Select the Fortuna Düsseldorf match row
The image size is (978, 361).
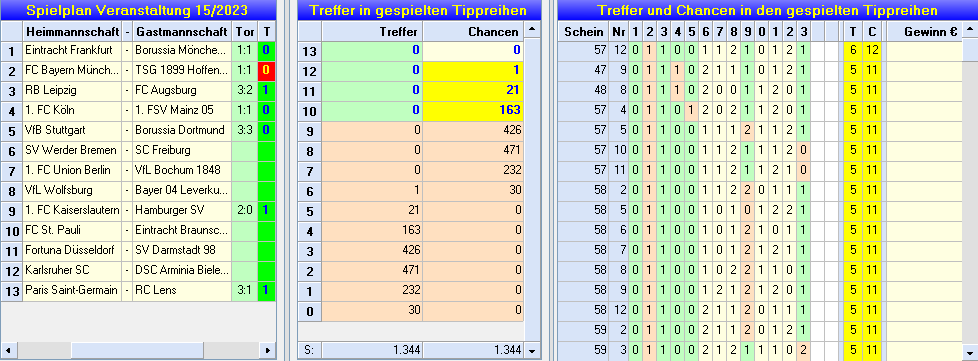click(x=137, y=250)
